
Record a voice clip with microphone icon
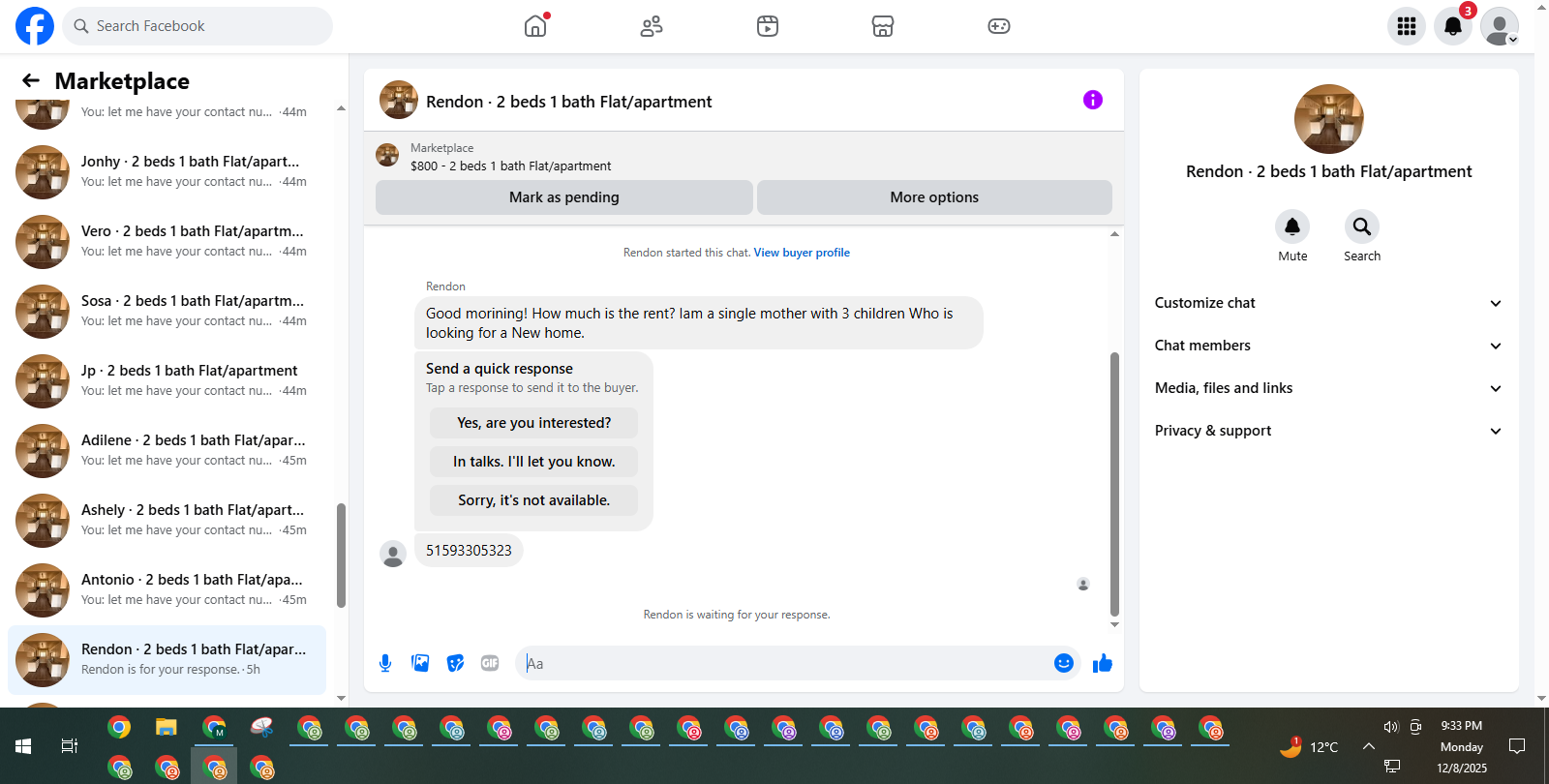(x=385, y=663)
